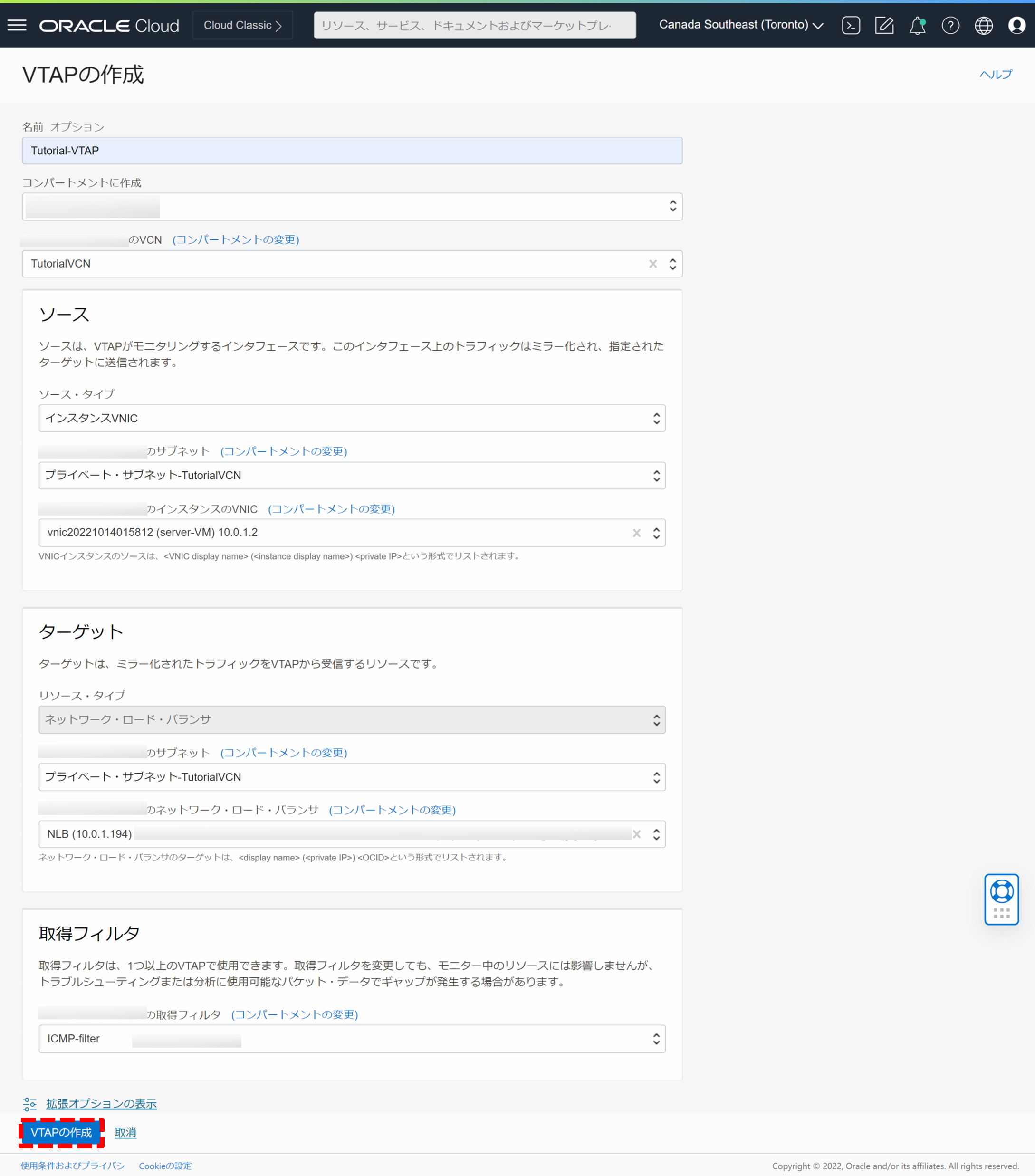
Task: Open the language globe icon
Action: tap(983, 25)
